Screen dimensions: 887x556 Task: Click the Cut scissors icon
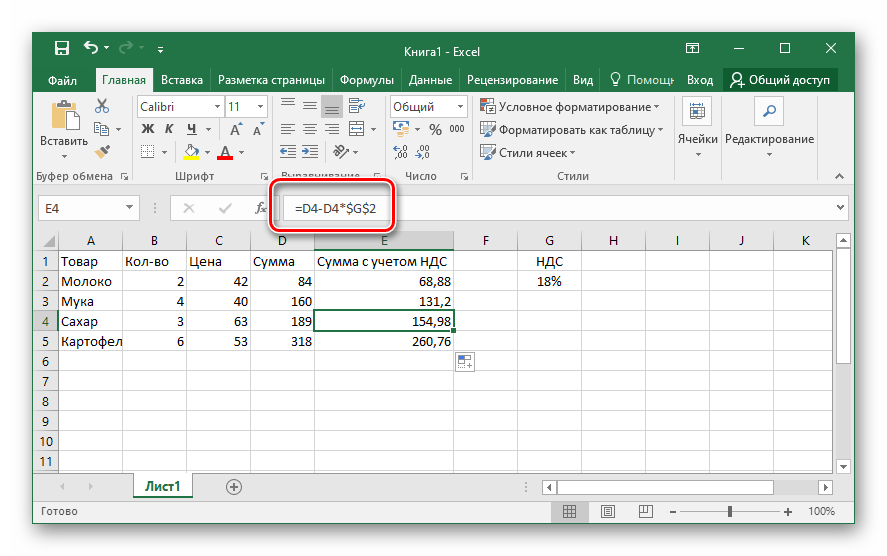tap(102, 108)
